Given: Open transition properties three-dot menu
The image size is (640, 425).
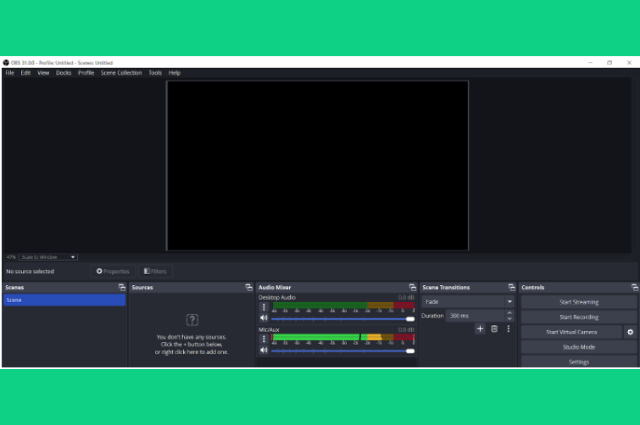Looking at the screenshot, I should pyautogui.click(x=508, y=329).
